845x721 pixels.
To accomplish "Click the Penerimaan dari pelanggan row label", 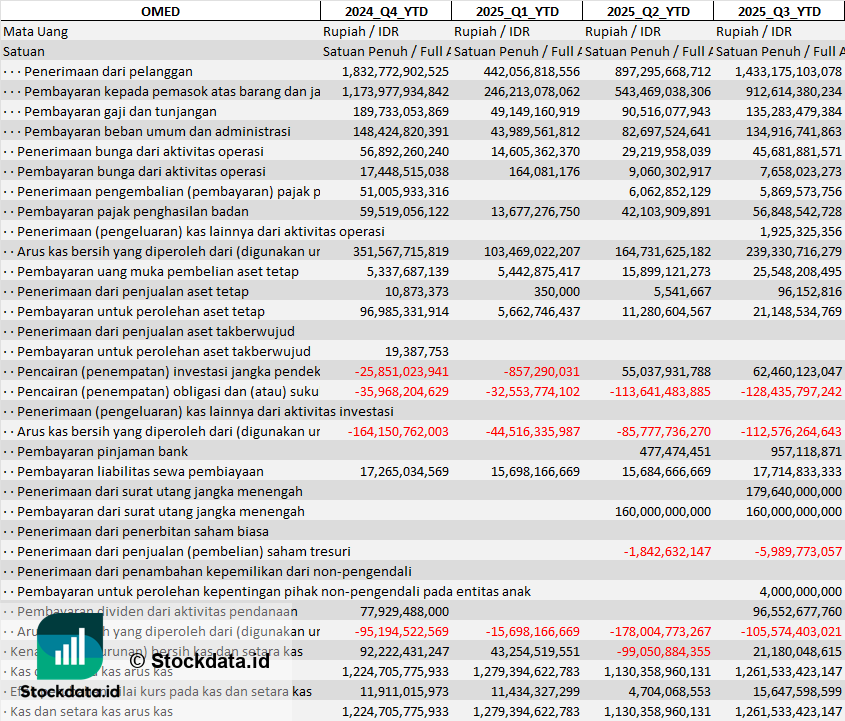I will (x=108, y=71).
